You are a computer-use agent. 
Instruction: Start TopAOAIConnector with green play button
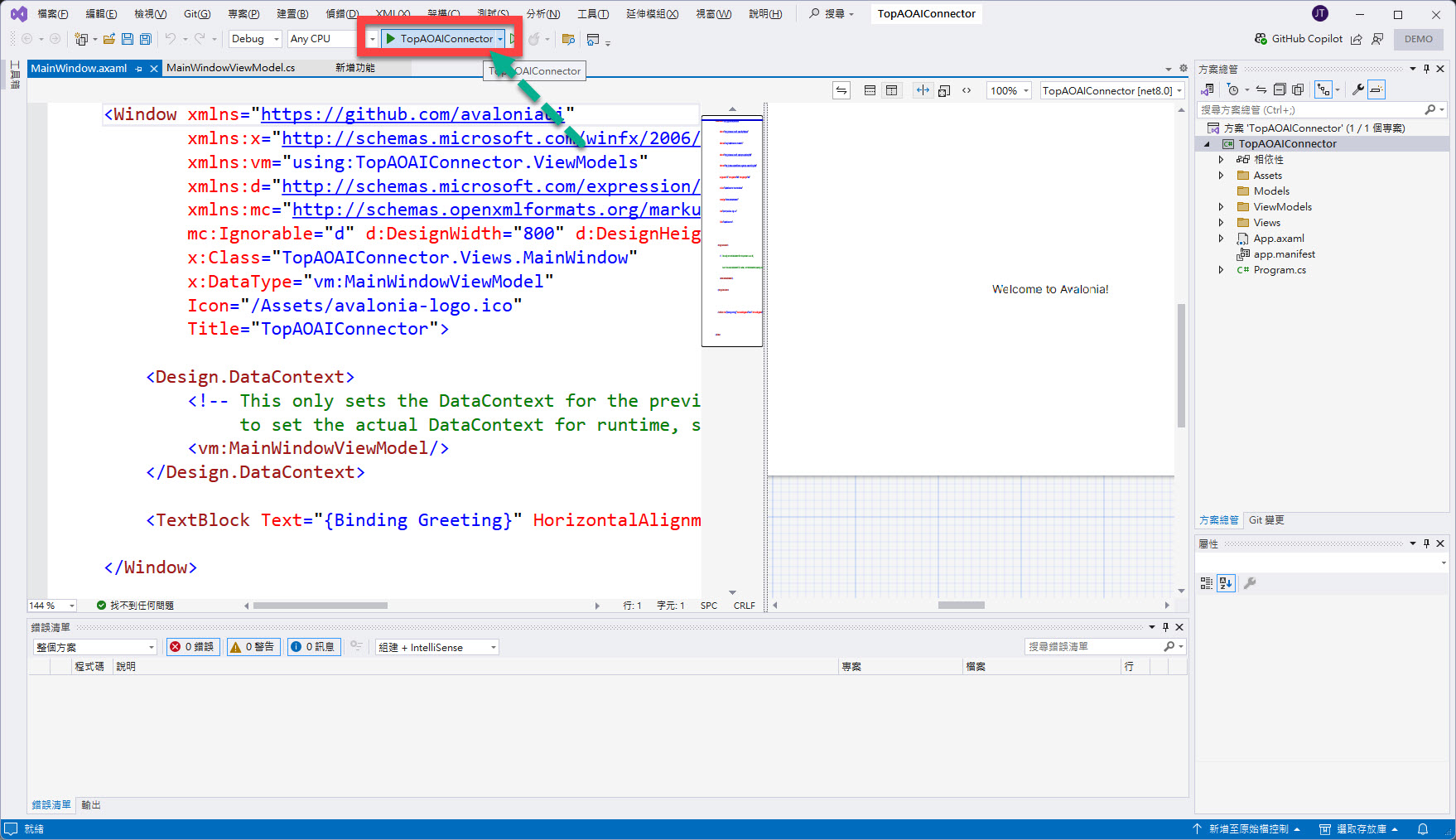pos(440,39)
